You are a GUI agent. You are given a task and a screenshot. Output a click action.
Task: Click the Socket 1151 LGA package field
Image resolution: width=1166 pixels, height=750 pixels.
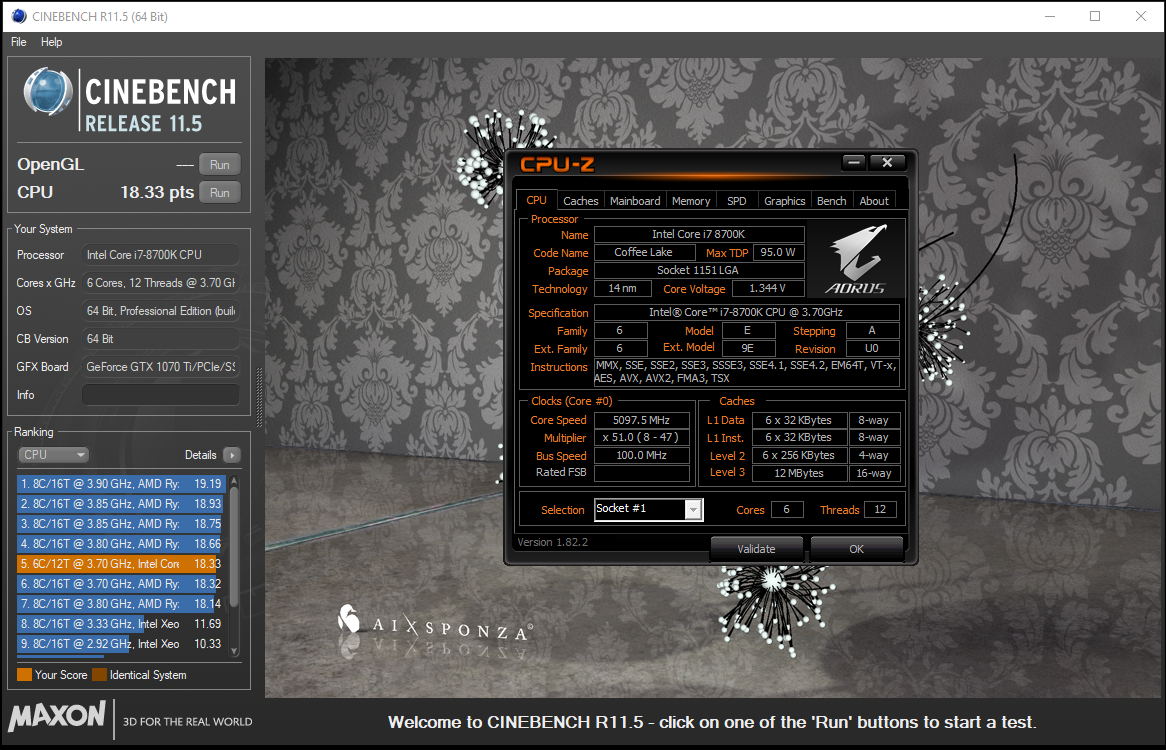pos(699,271)
